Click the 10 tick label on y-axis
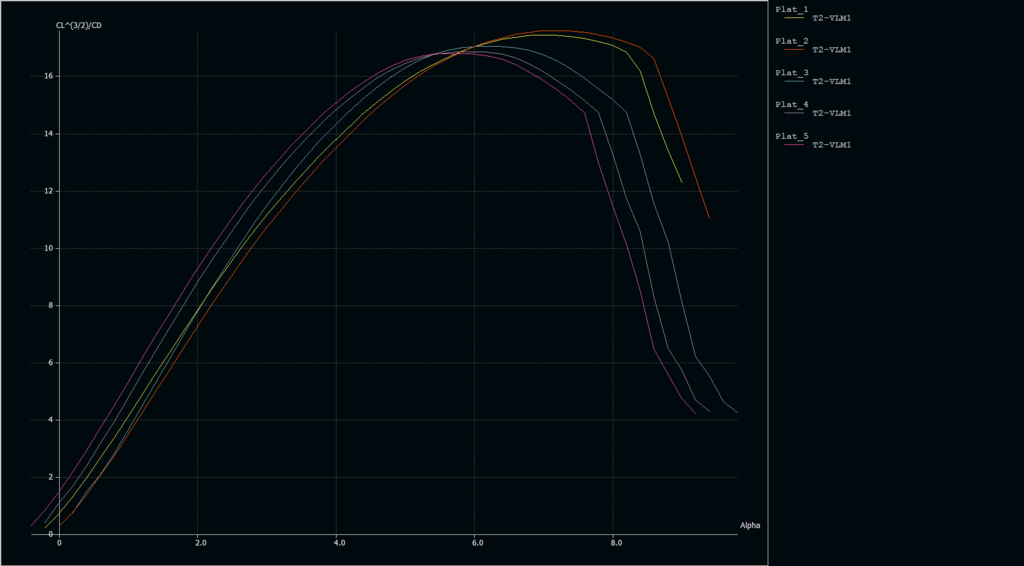Screen dimensions: 1024x566 49,248
